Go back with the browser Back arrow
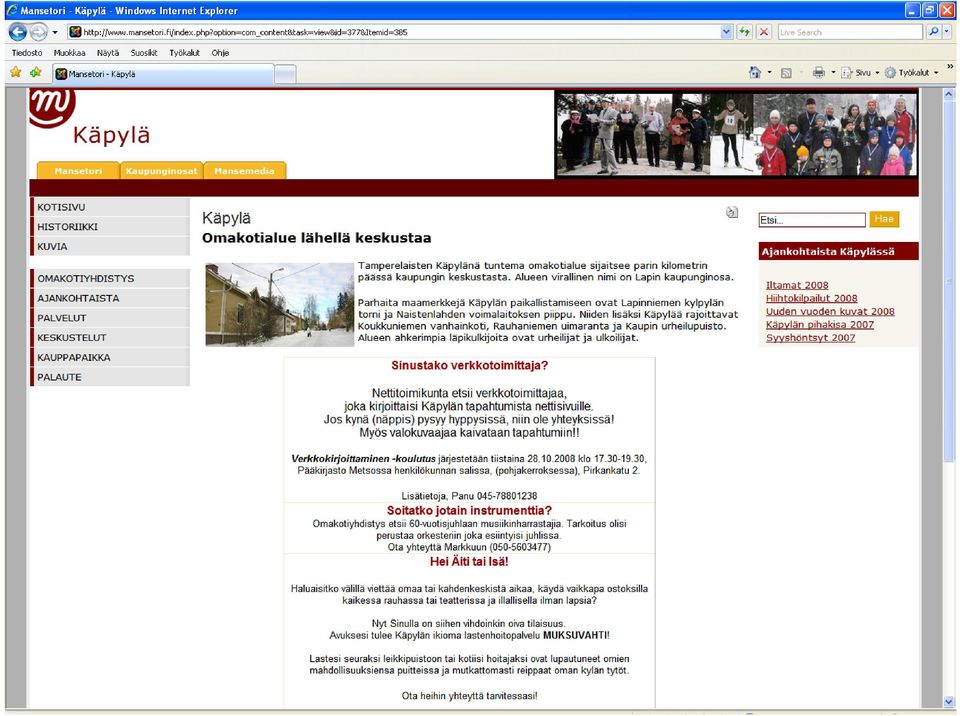Image resolution: width=960 pixels, height=716 pixels. coord(18,32)
